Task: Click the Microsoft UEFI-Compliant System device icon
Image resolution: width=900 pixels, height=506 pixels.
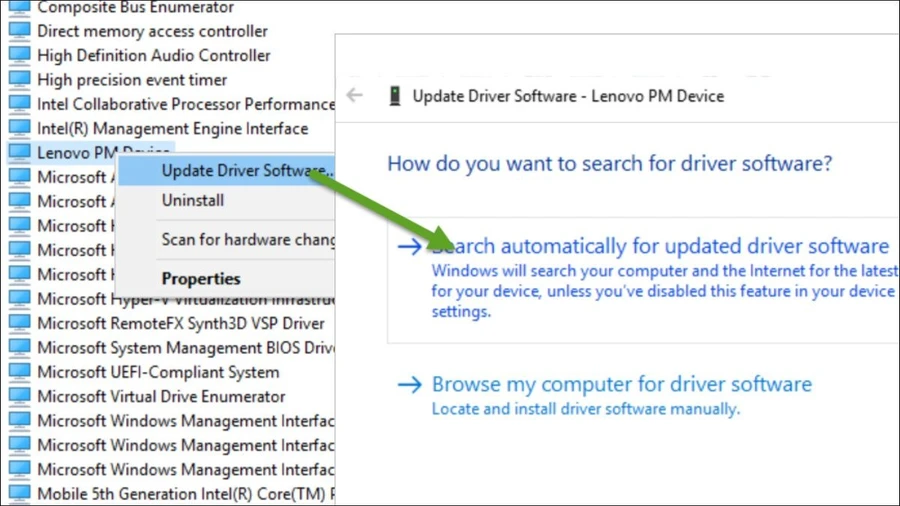Action: [x=20, y=372]
